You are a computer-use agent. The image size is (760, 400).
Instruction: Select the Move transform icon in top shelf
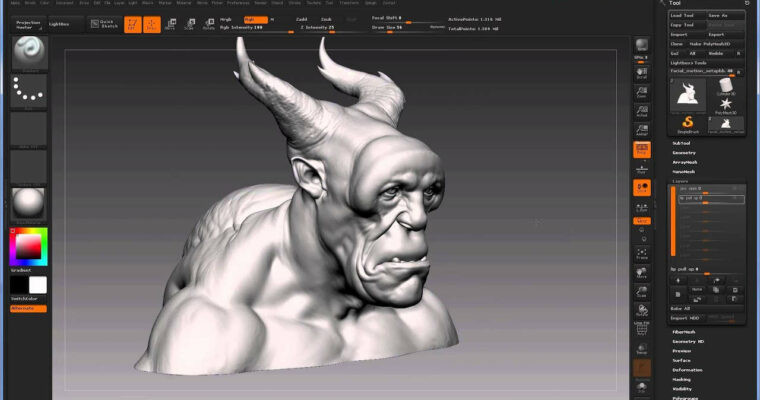(170, 25)
